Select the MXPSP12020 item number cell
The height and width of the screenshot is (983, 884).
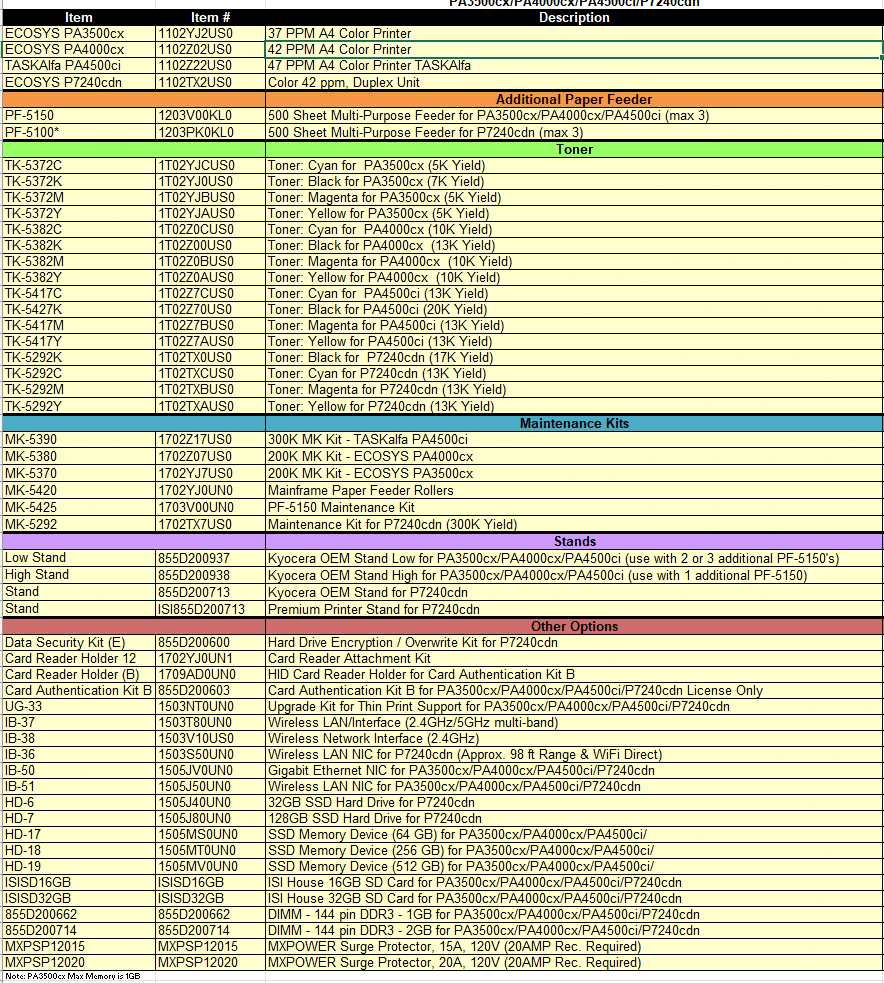pyautogui.click(x=209, y=962)
